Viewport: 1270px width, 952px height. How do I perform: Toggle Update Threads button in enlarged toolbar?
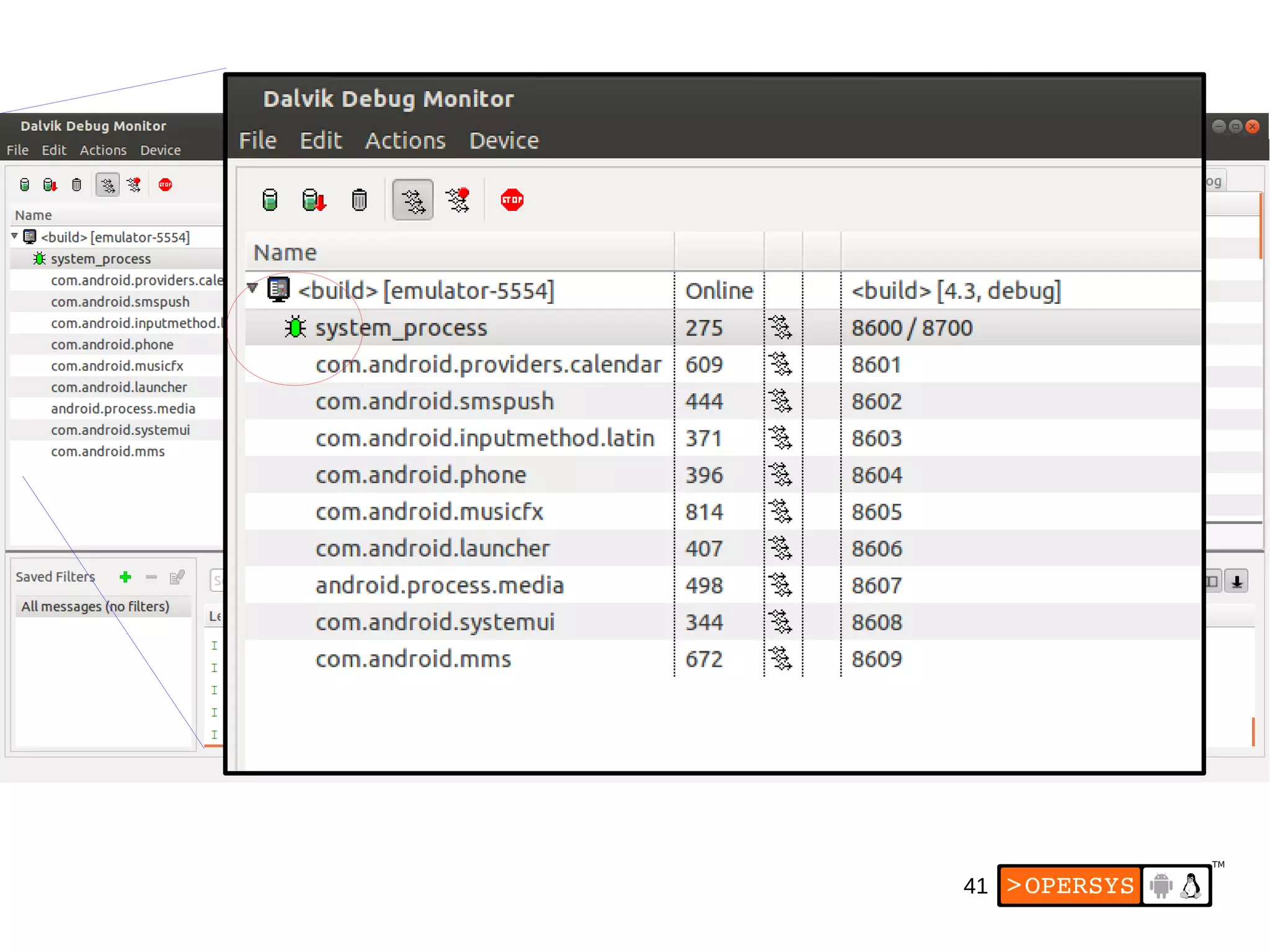(x=412, y=200)
